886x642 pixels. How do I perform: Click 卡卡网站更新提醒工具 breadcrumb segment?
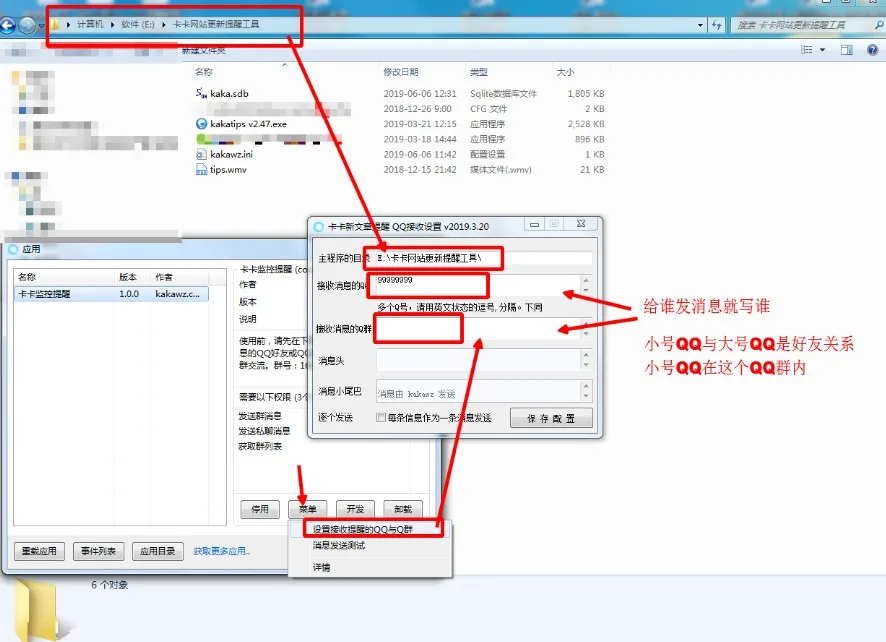216,24
